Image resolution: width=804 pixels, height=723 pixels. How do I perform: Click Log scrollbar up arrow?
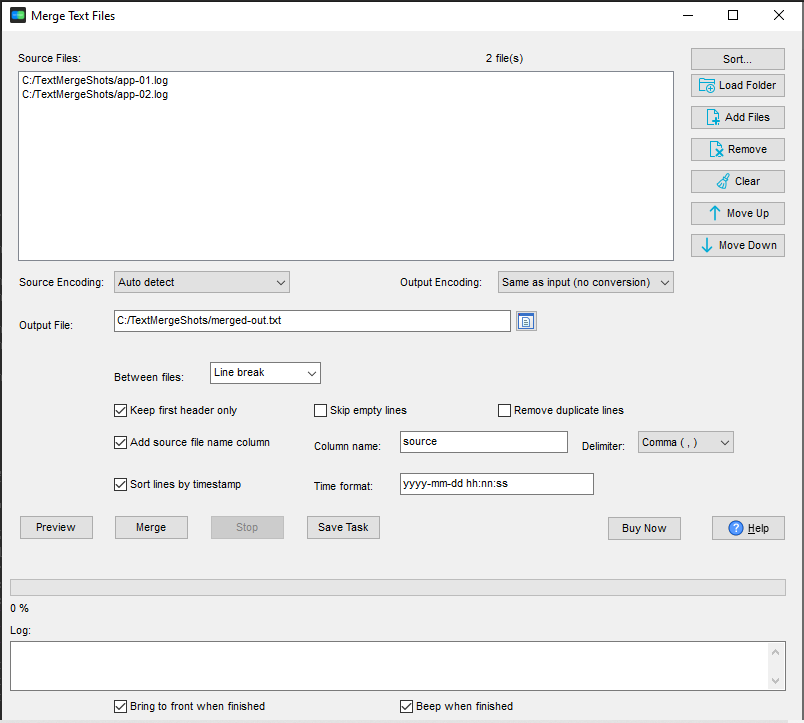tap(775, 652)
